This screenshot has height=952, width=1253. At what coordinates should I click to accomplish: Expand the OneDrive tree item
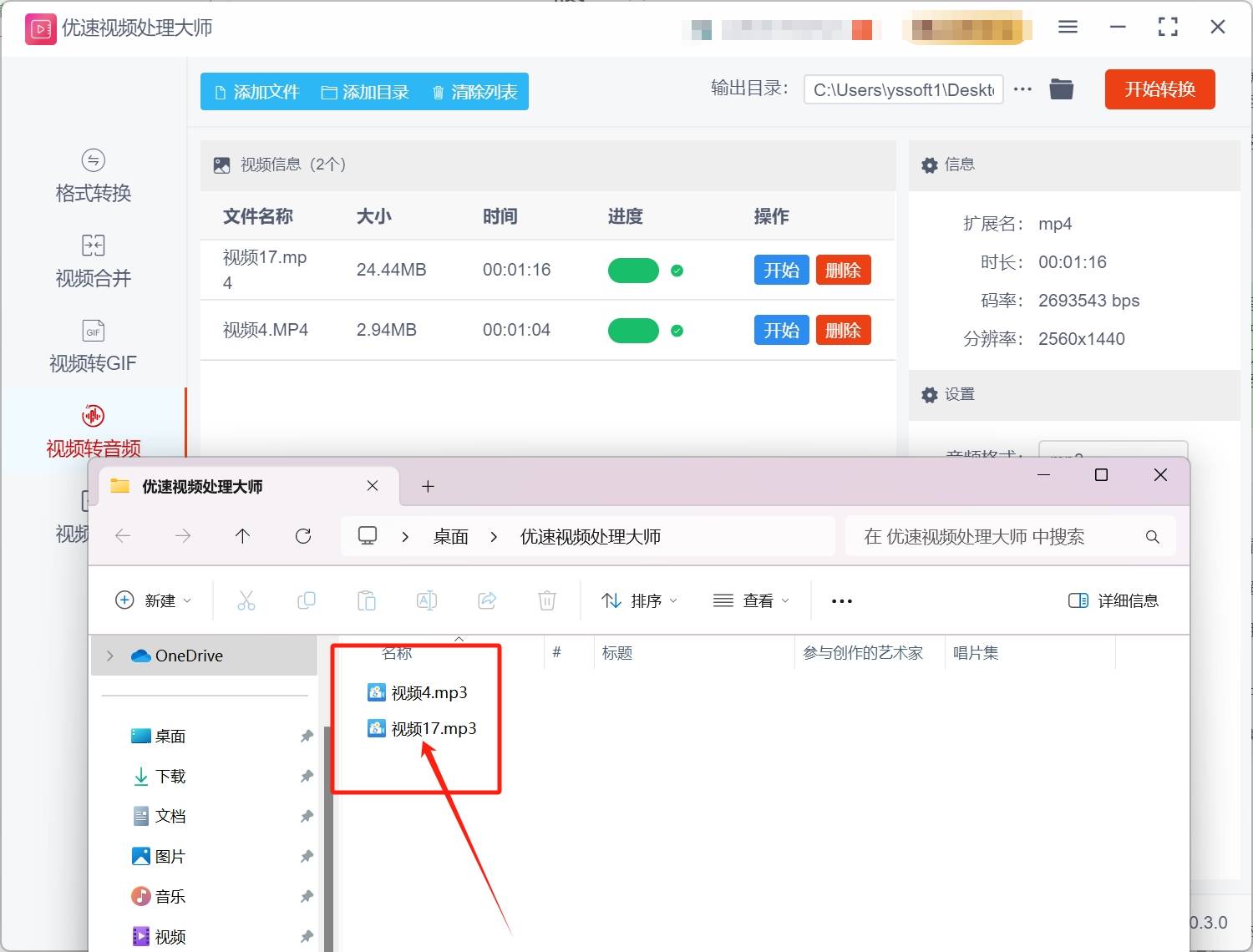click(109, 656)
